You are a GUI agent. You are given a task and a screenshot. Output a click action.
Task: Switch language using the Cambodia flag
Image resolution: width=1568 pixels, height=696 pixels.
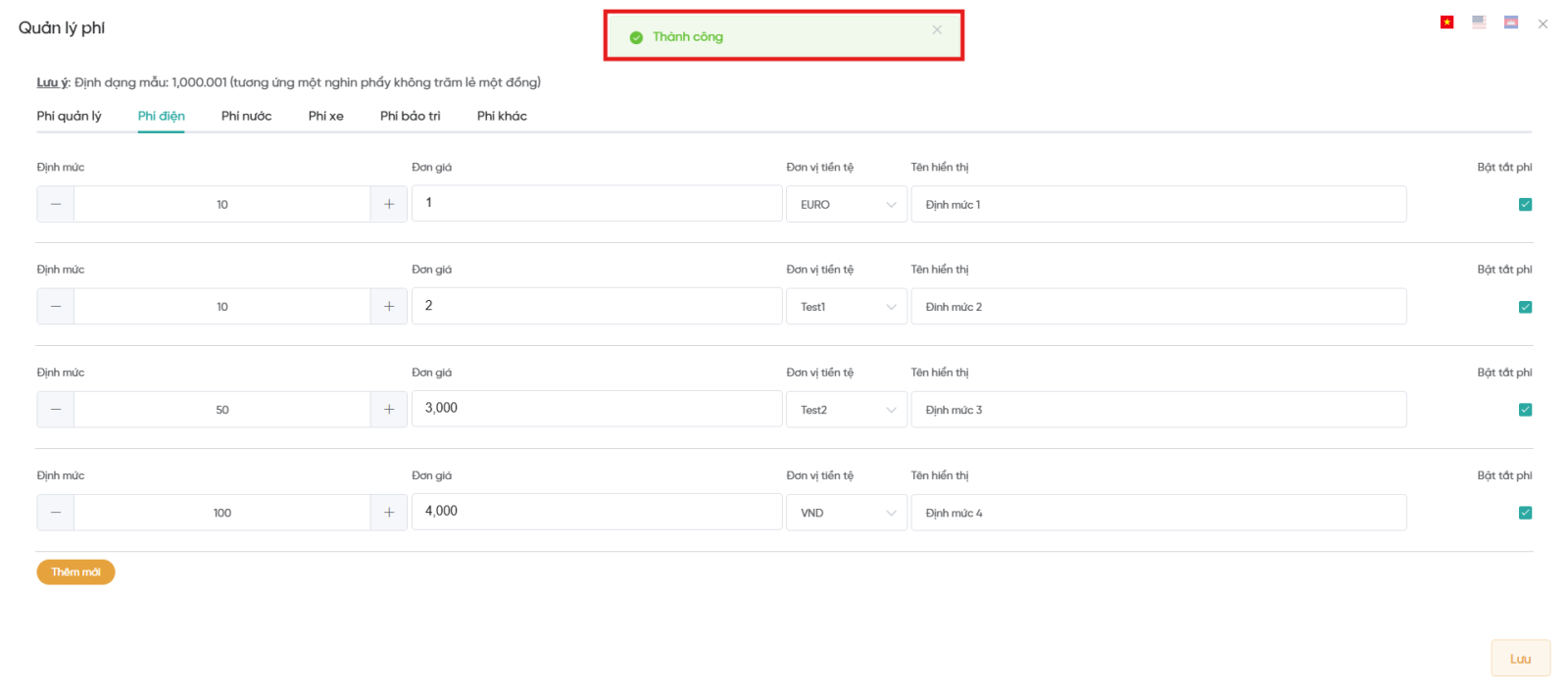1511,23
